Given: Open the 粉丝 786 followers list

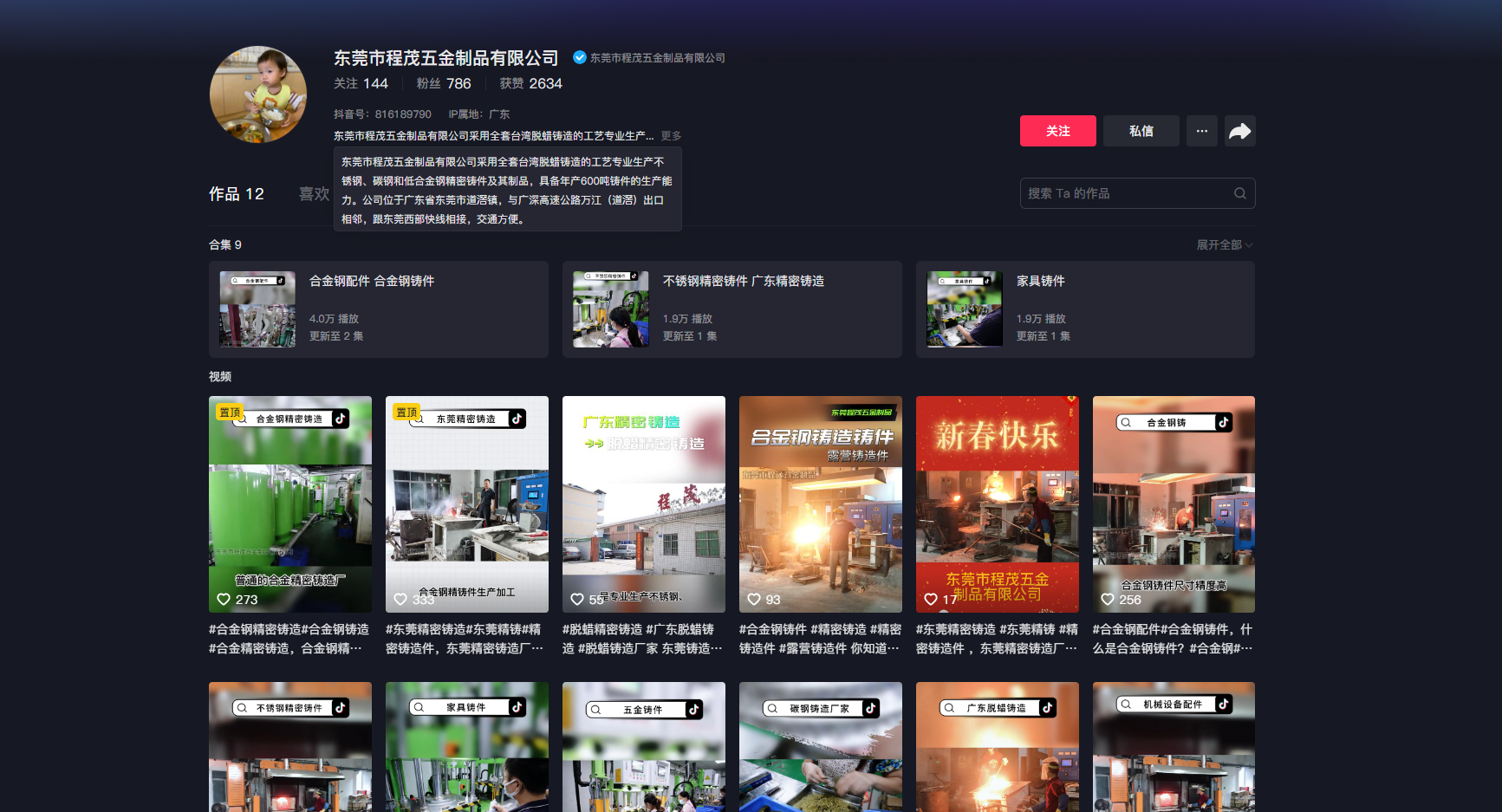Looking at the screenshot, I should coord(444,84).
